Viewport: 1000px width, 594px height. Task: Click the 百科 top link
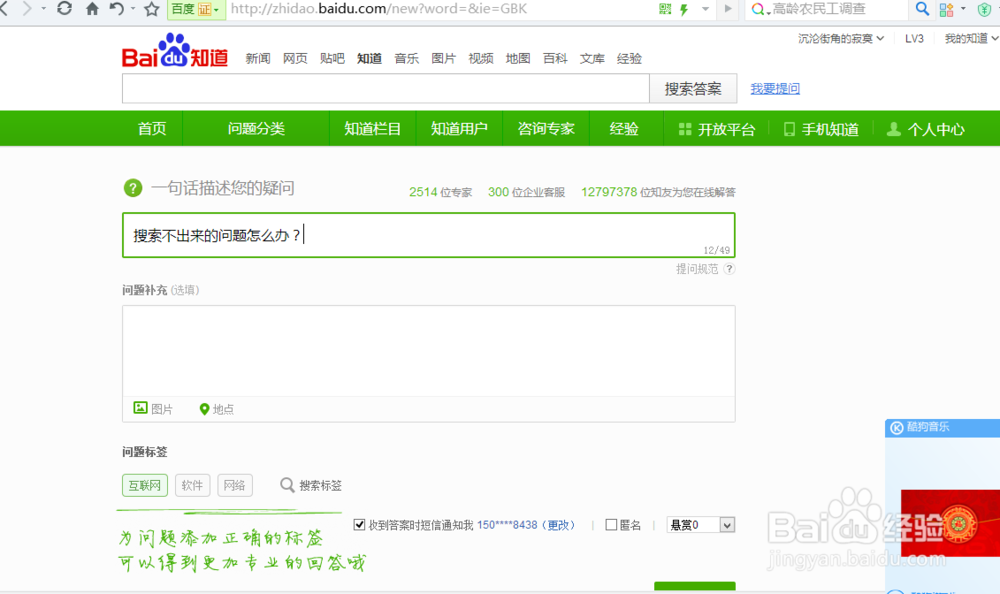tap(555, 59)
